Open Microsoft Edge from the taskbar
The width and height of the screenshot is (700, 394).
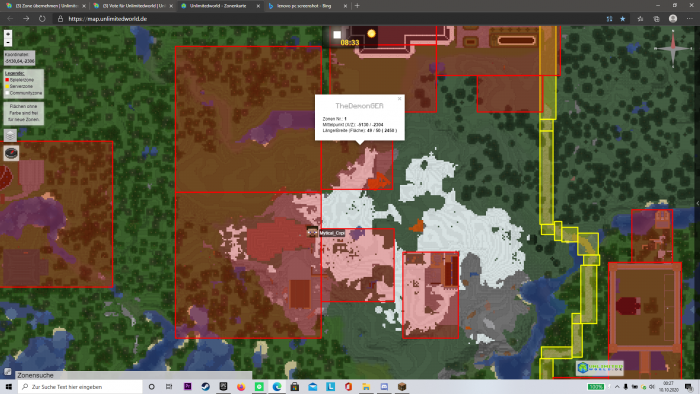click(277, 387)
